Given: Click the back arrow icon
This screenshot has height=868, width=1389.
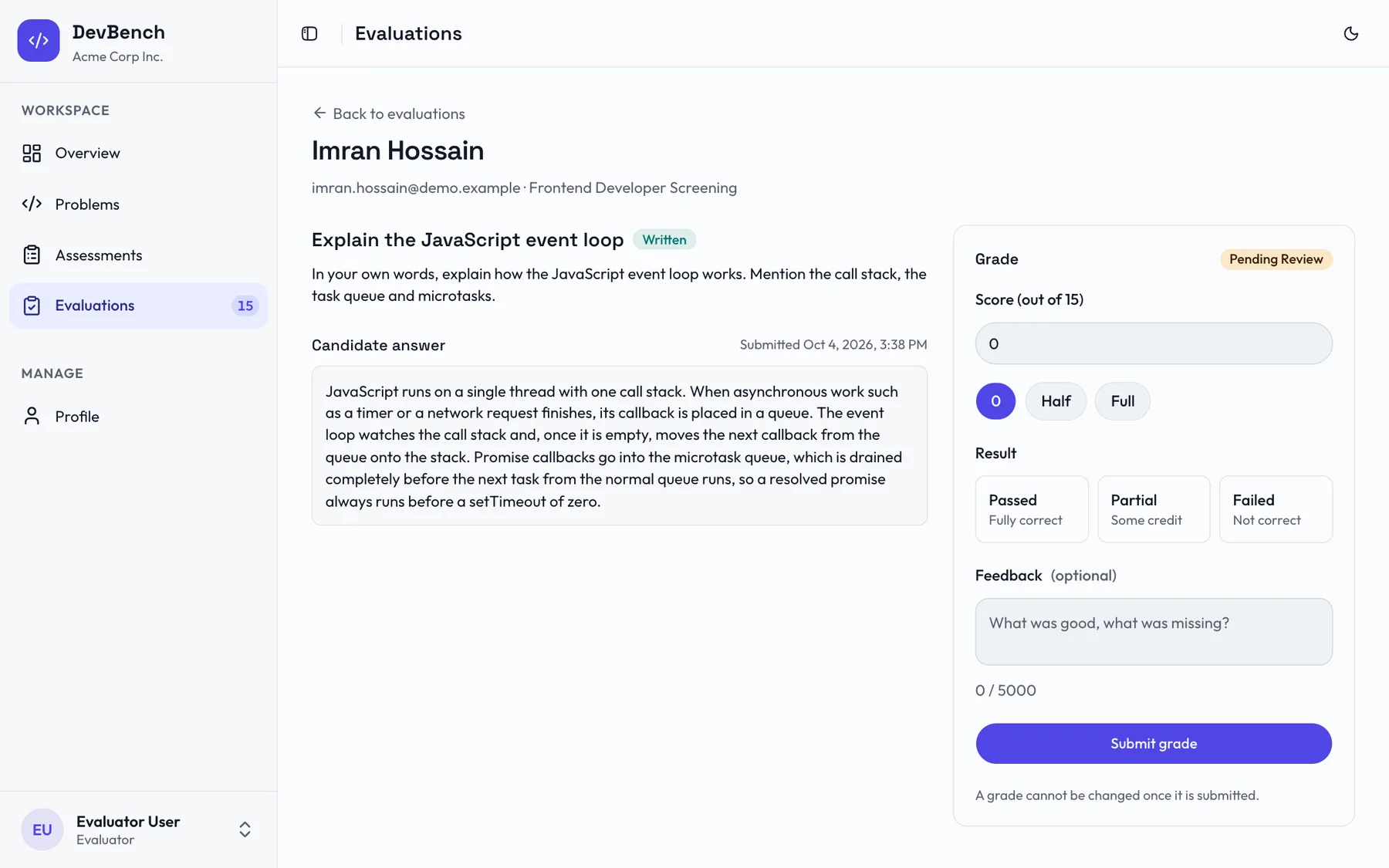Looking at the screenshot, I should point(319,113).
